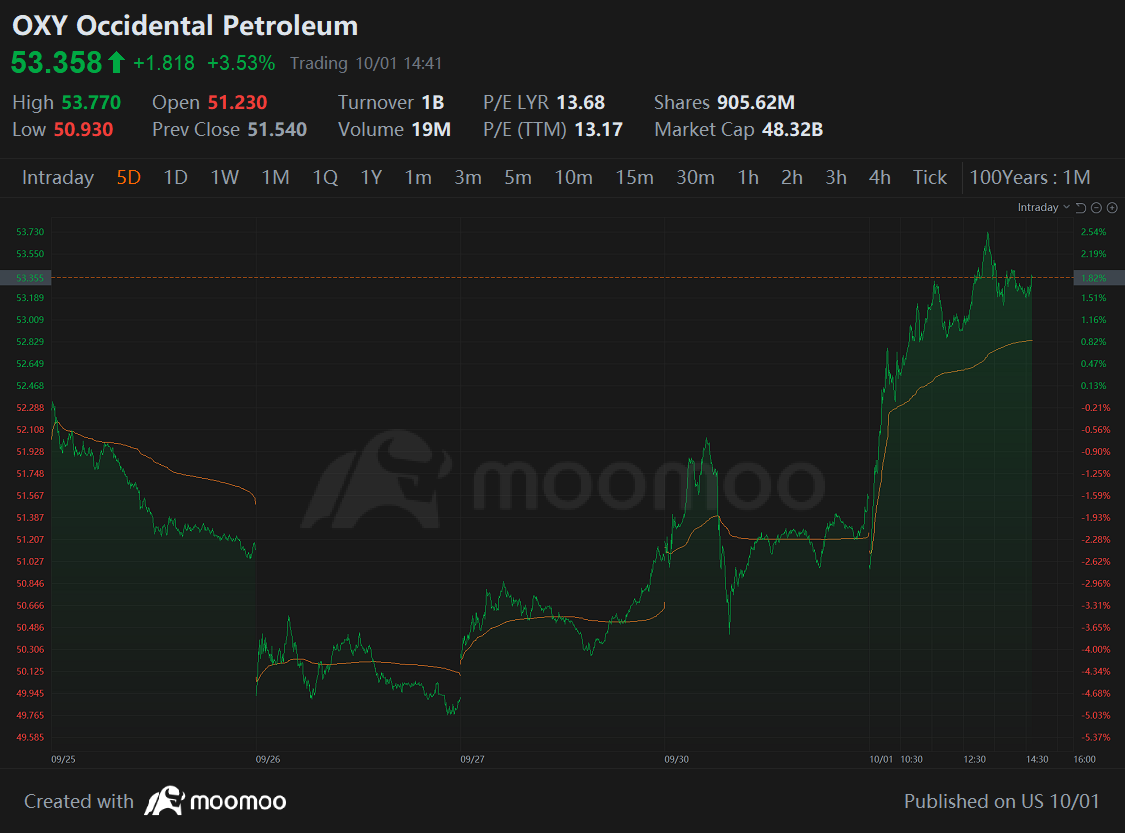Click the 09/25 date label on x-axis
The image size is (1125, 833).
pos(63,759)
